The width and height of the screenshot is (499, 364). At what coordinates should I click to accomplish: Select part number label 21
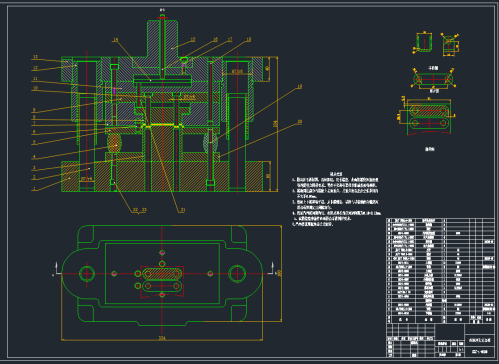183,210
